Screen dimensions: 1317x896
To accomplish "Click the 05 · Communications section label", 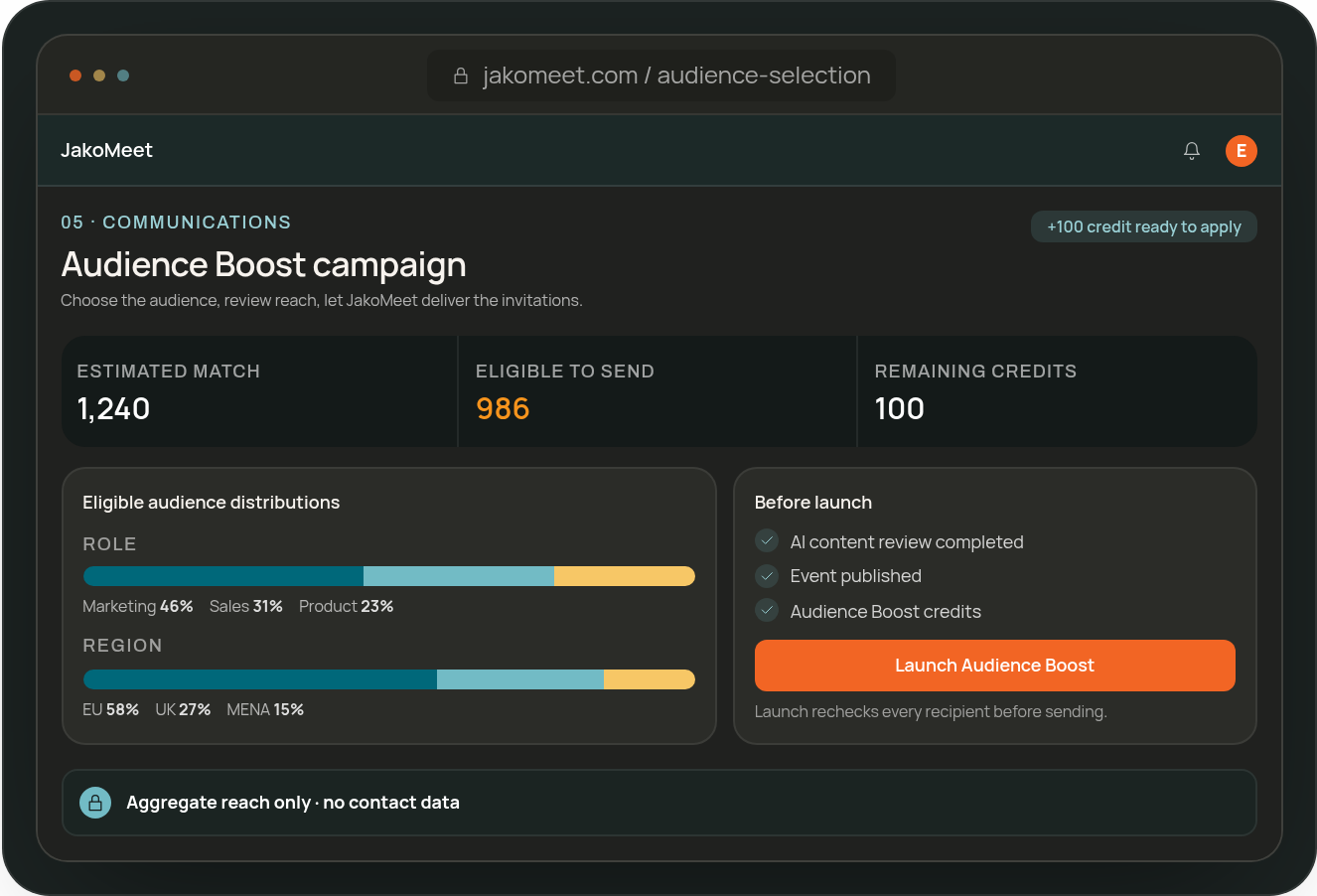I will click(x=176, y=223).
